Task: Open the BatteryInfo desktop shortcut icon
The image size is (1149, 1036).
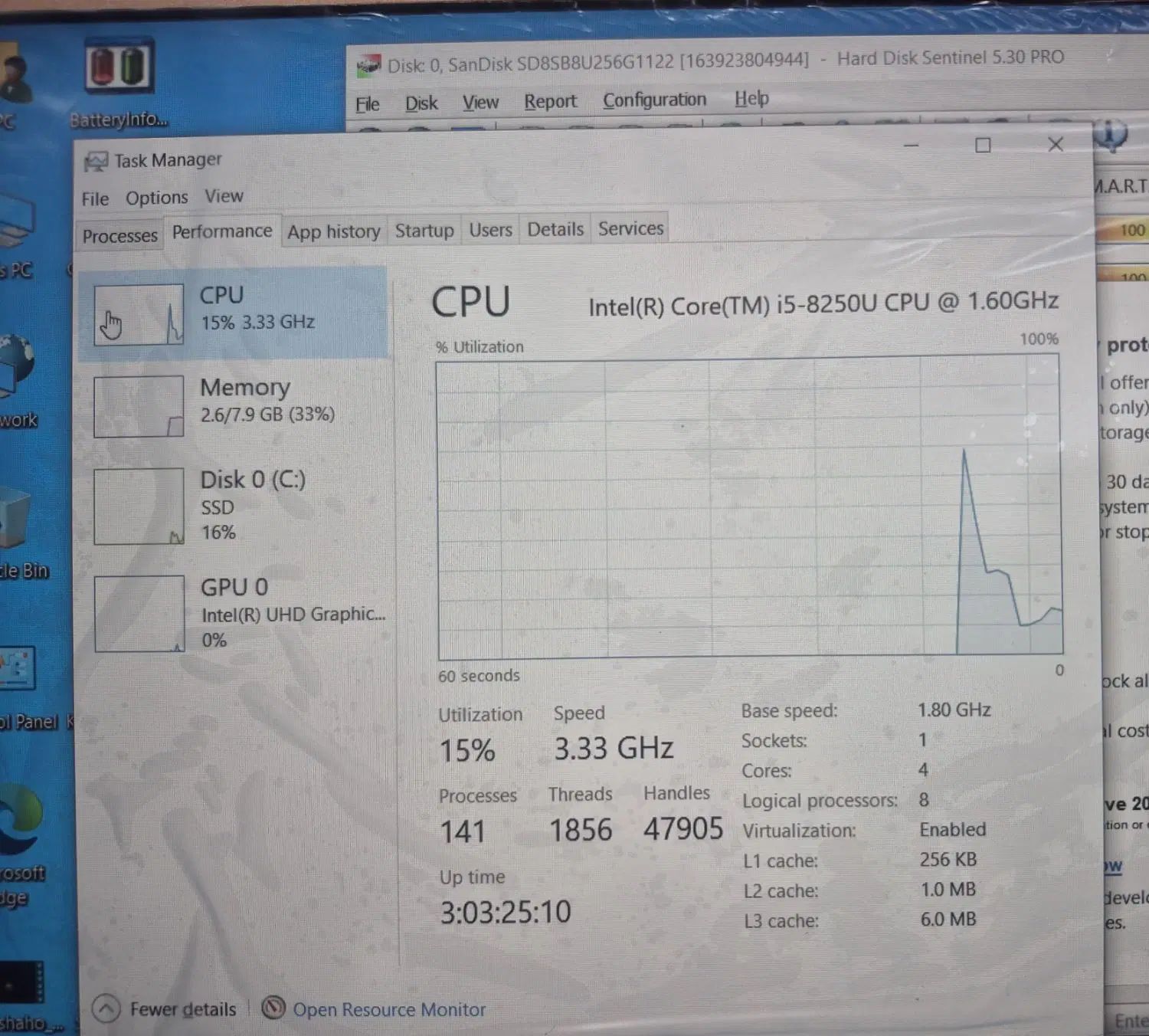Action: point(119,67)
